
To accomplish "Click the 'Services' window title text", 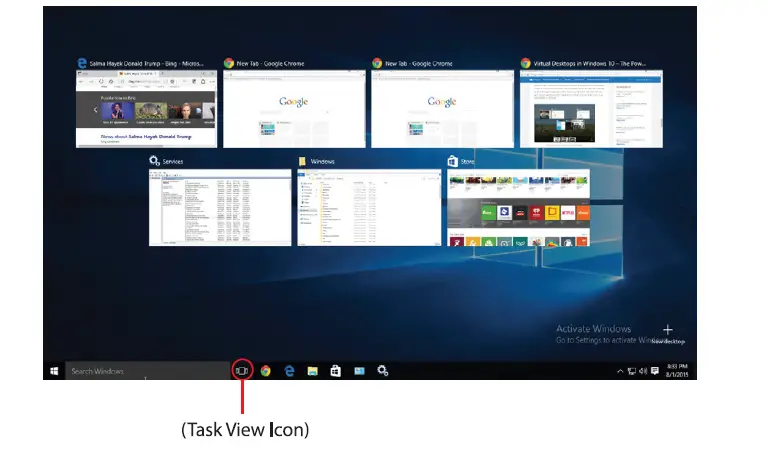I will [x=172, y=162].
